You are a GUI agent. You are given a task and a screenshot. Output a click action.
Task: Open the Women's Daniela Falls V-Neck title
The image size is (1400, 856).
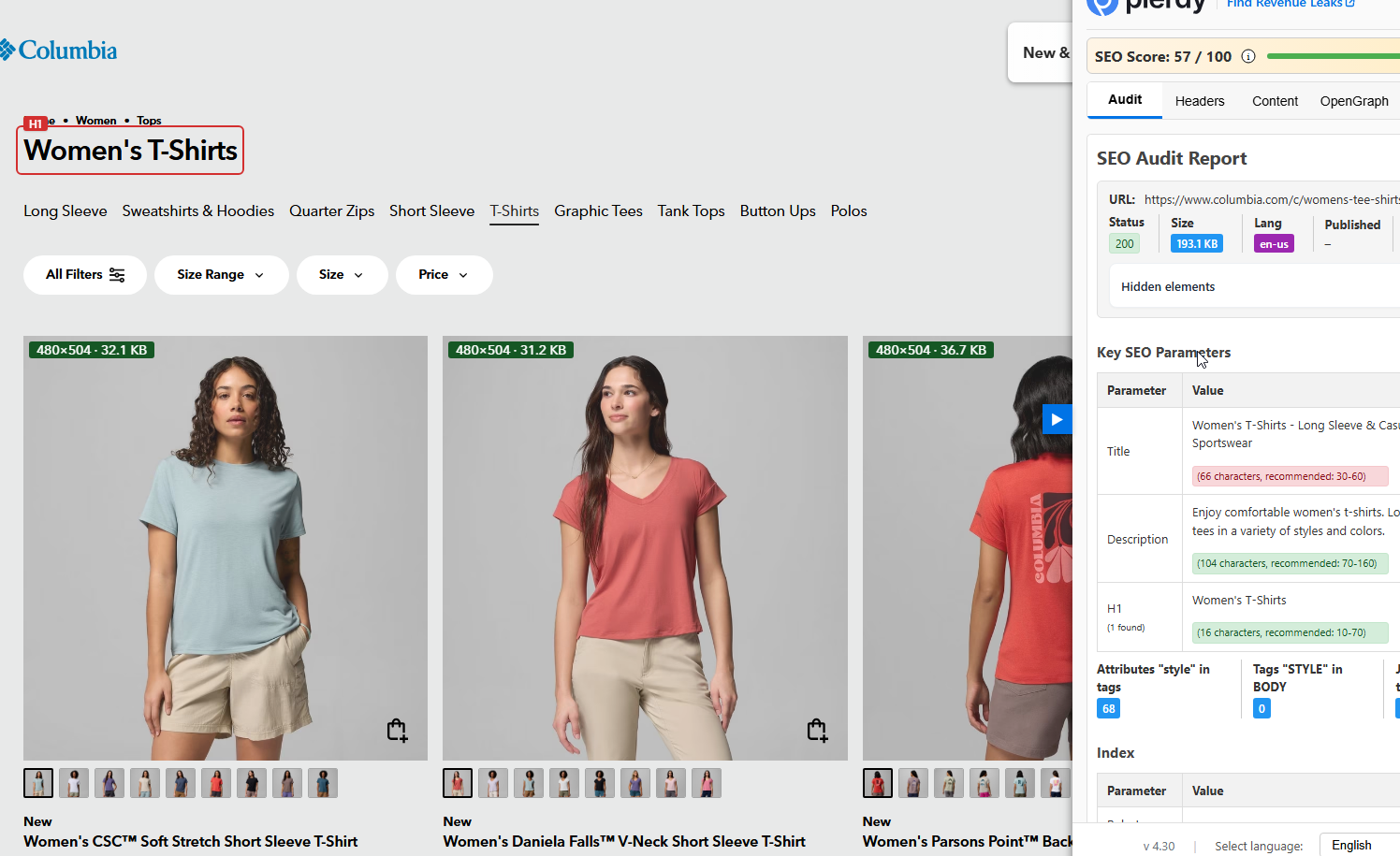pos(624,842)
